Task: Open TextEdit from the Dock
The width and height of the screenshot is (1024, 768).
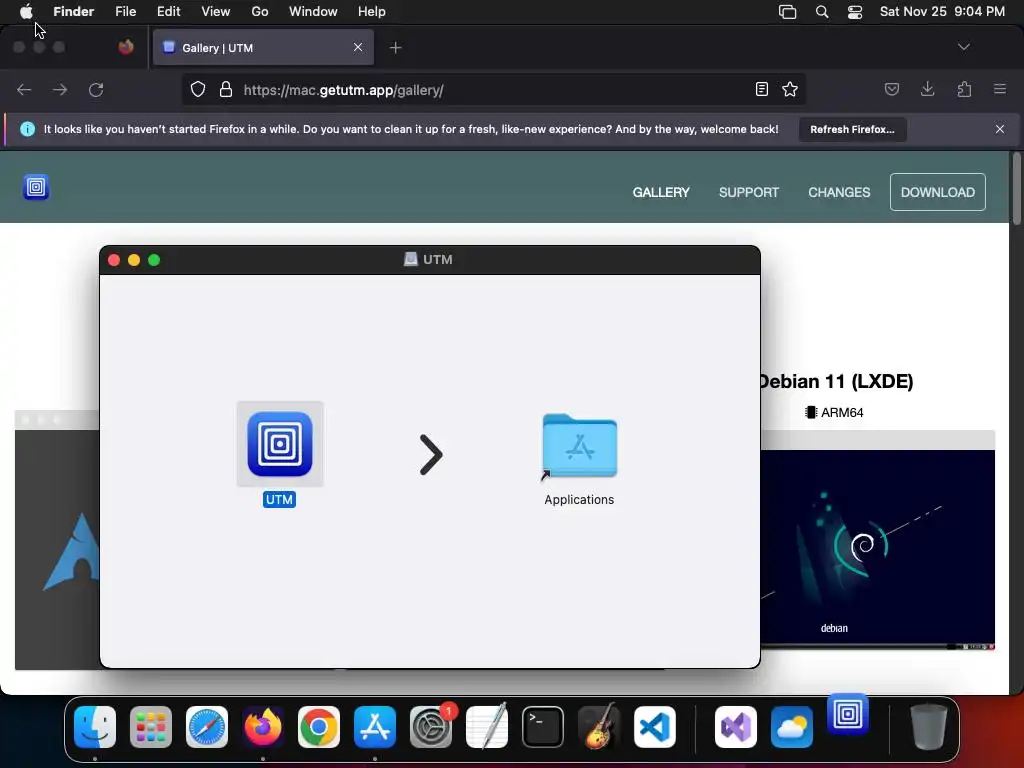Action: 487,727
